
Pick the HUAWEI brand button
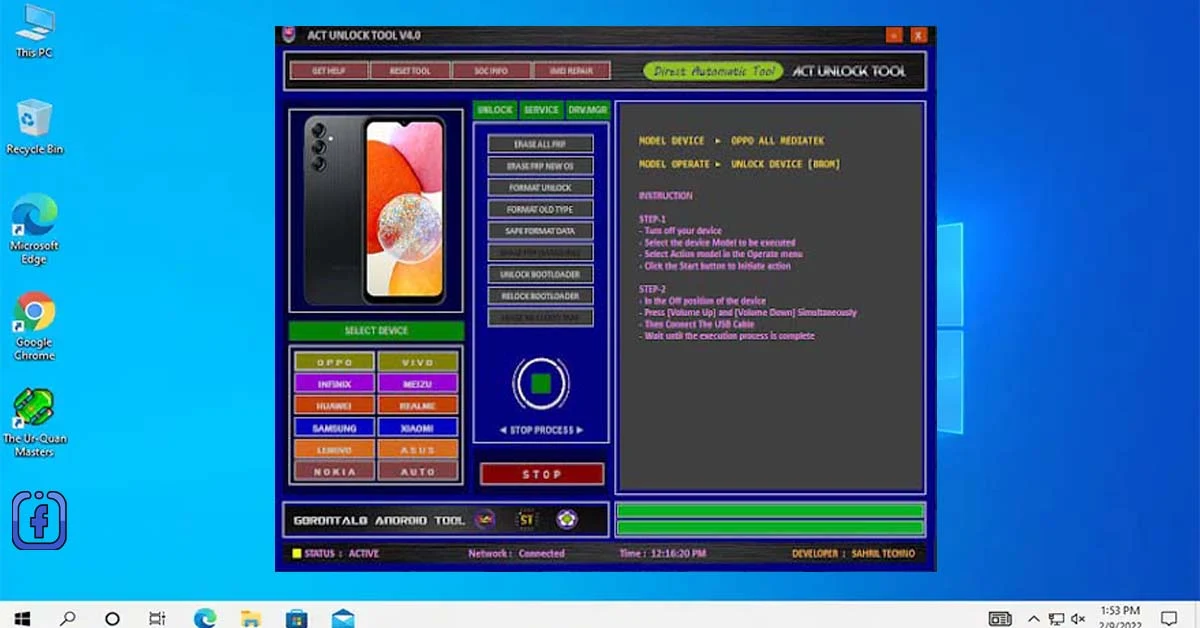(x=335, y=405)
